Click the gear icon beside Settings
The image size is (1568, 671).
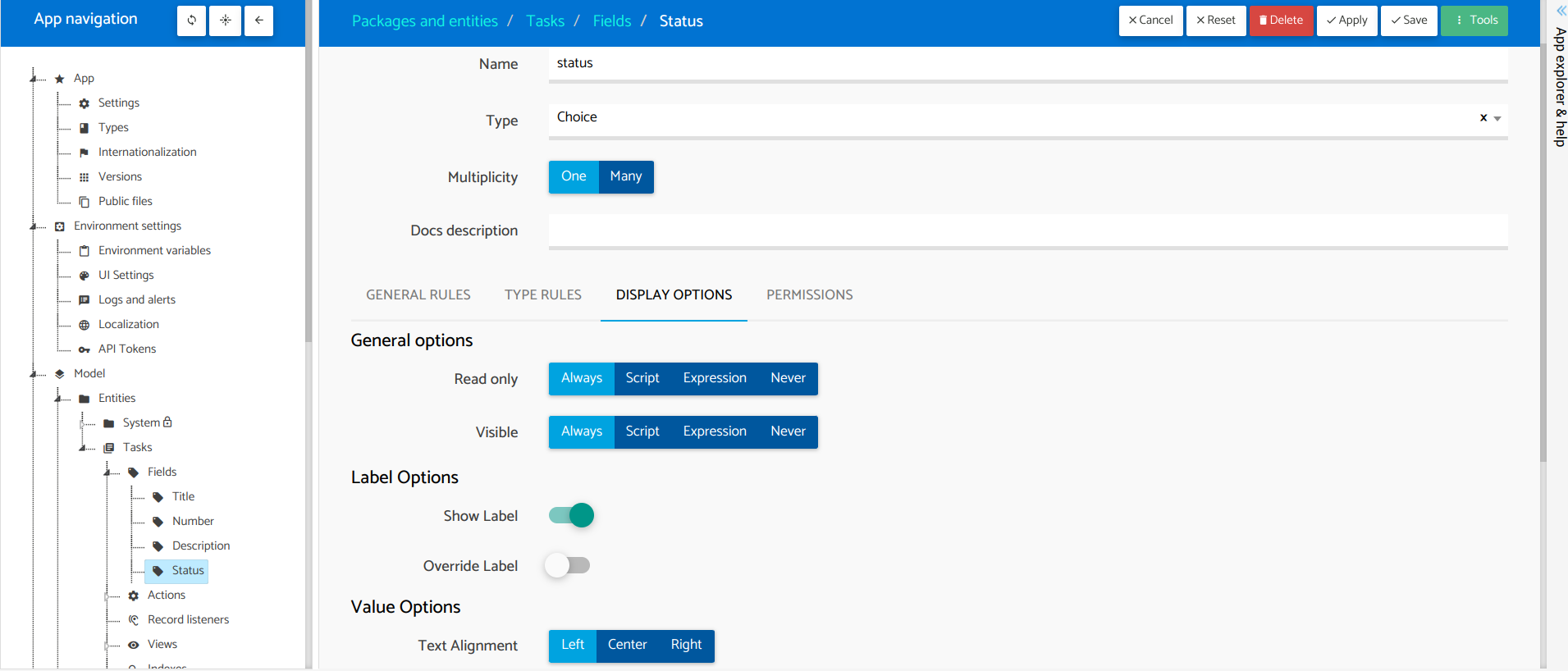click(85, 103)
